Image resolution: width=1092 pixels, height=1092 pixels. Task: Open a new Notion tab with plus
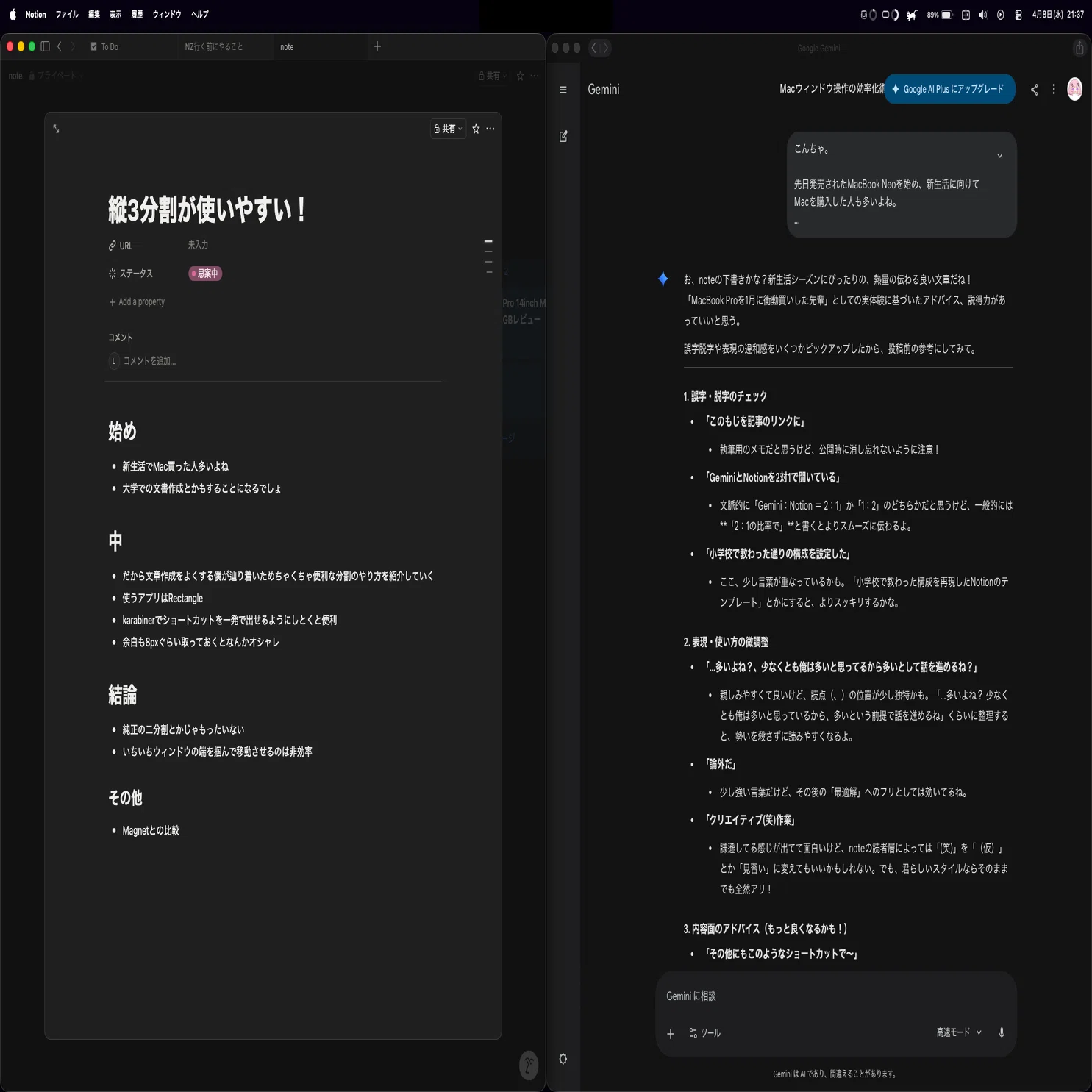377,46
